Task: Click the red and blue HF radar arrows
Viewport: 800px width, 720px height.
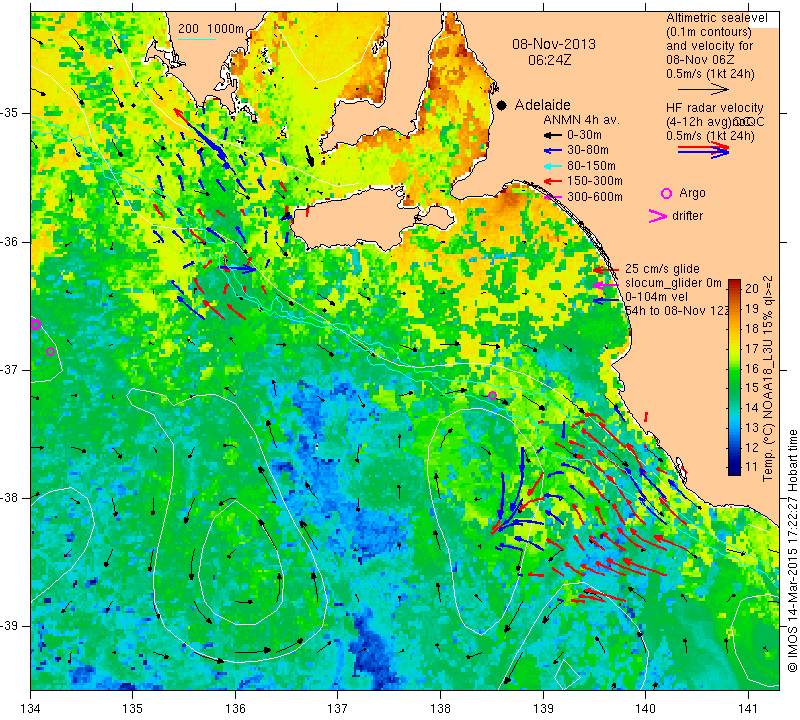Action: pyautogui.click(x=704, y=150)
